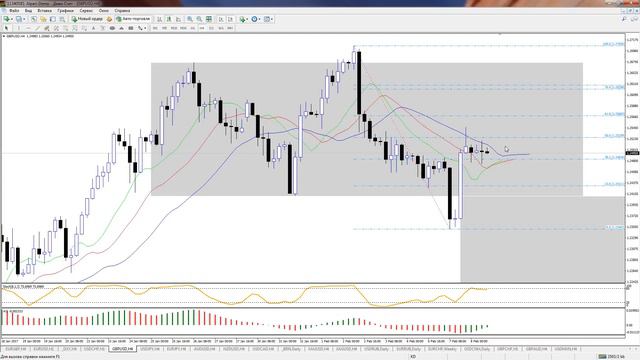Select the Text 'A' tool
The width and height of the screenshot is (640, 360).
click(93, 28)
